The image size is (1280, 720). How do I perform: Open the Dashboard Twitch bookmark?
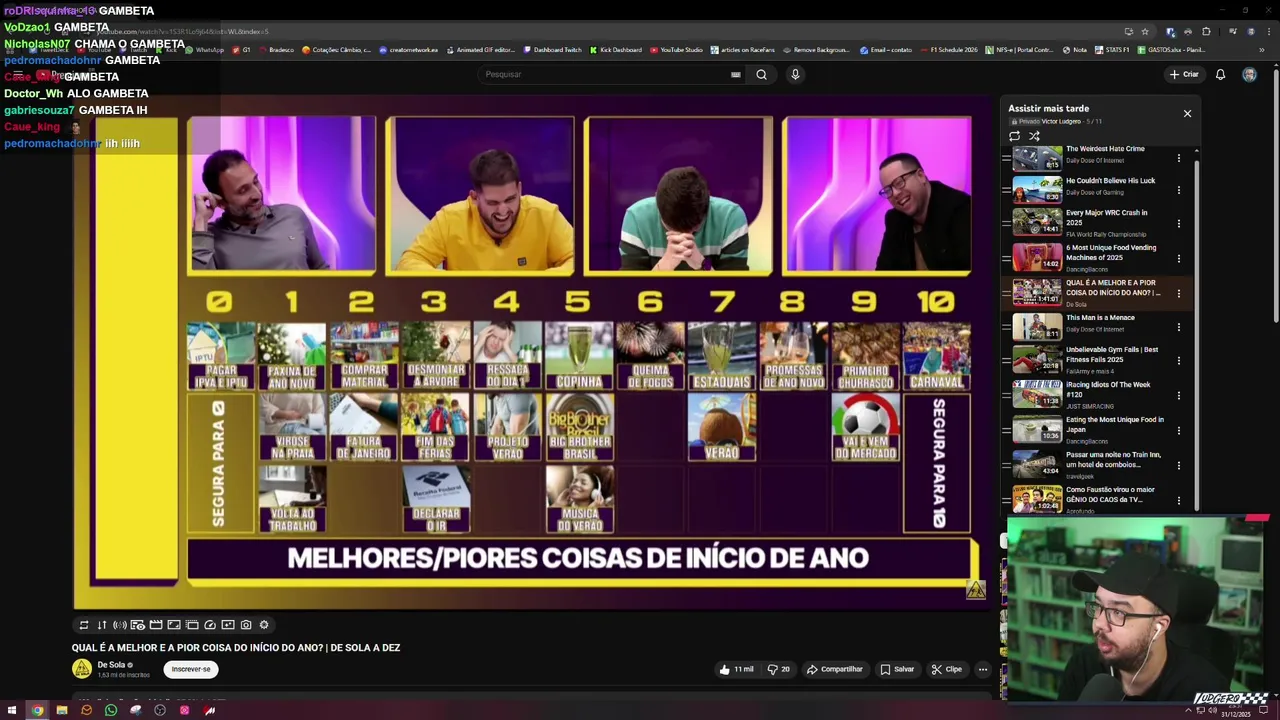click(x=552, y=49)
